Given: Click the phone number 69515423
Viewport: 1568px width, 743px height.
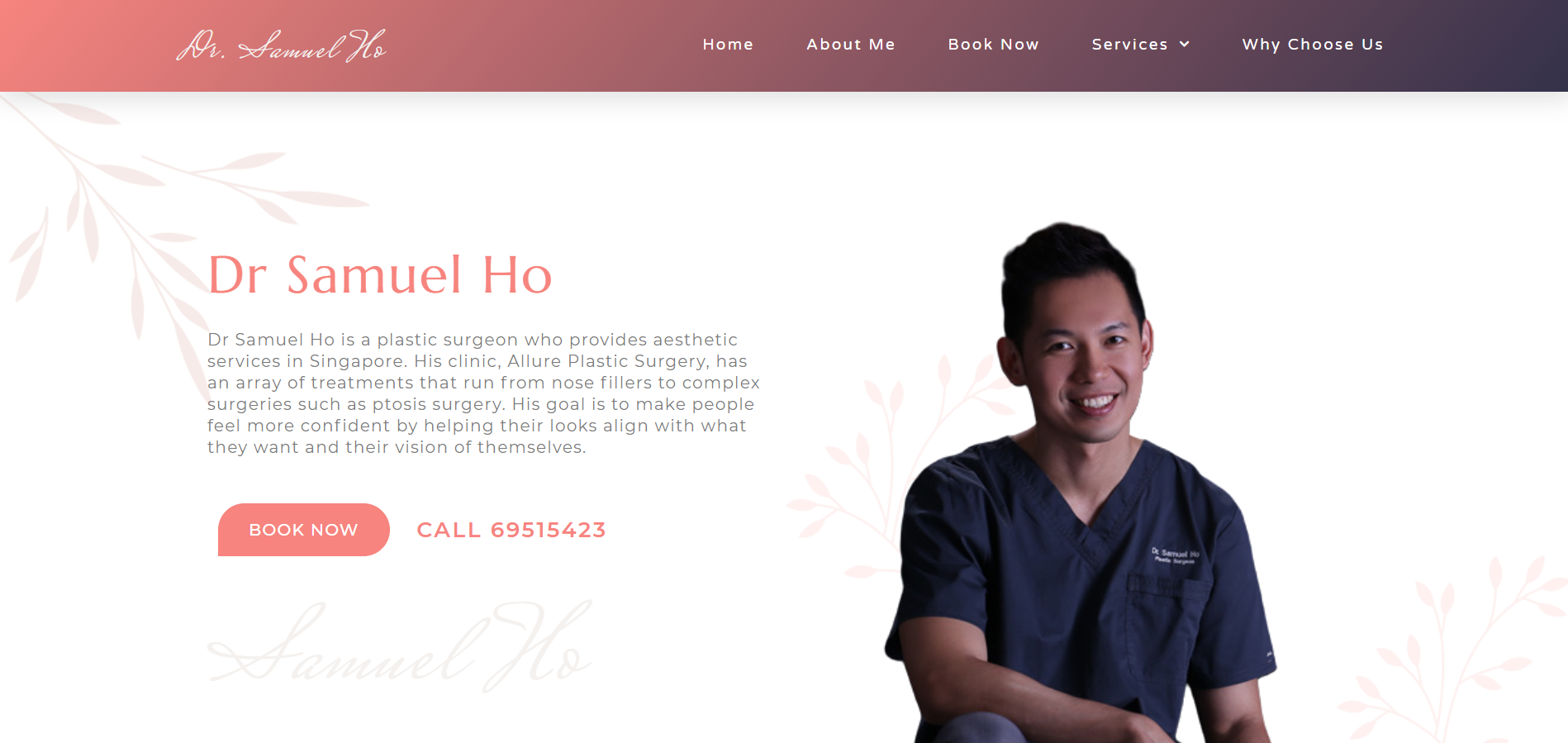Looking at the screenshot, I should tap(549, 530).
